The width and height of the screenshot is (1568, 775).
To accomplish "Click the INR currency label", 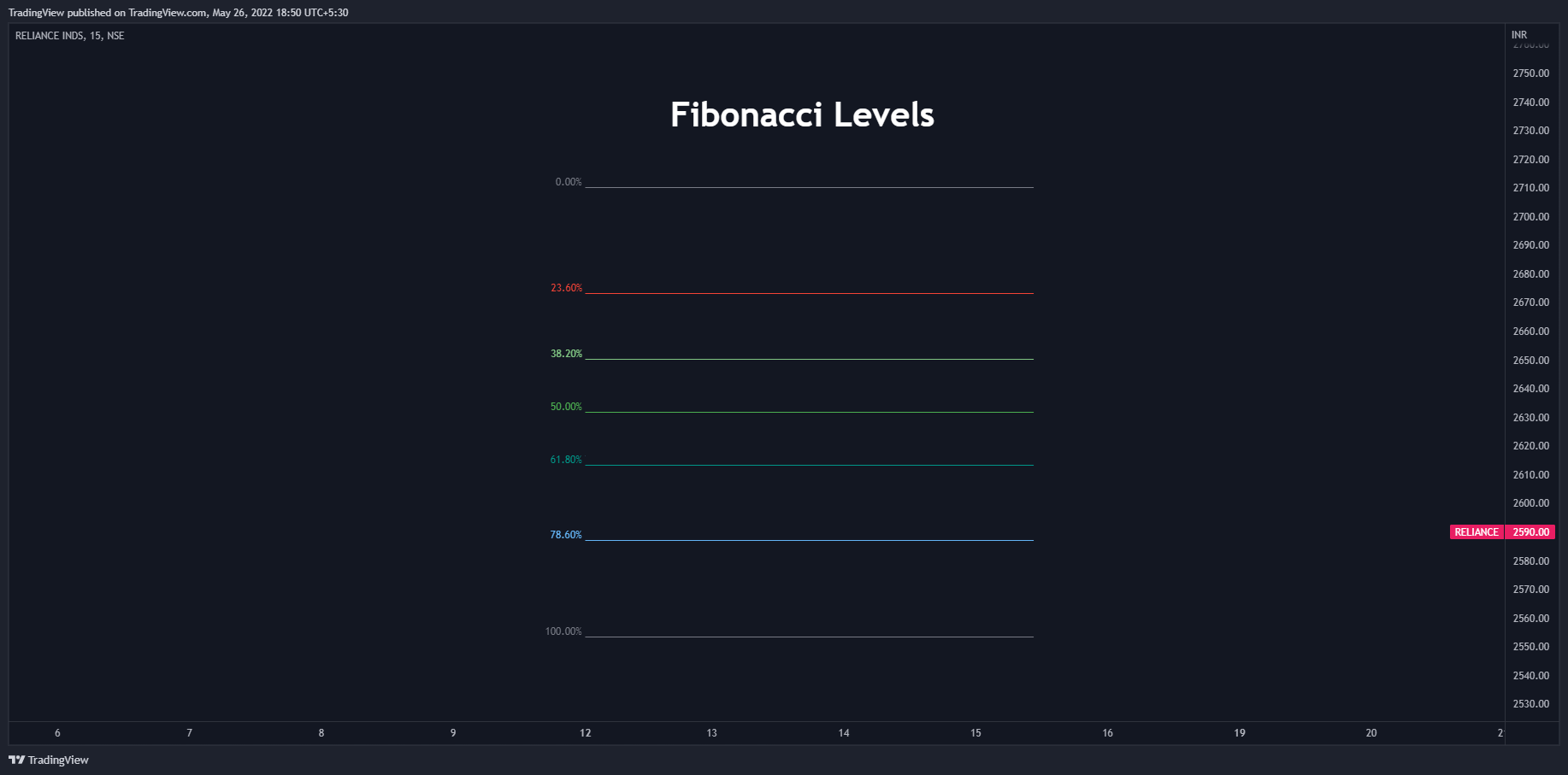I will pyautogui.click(x=1519, y=35).
